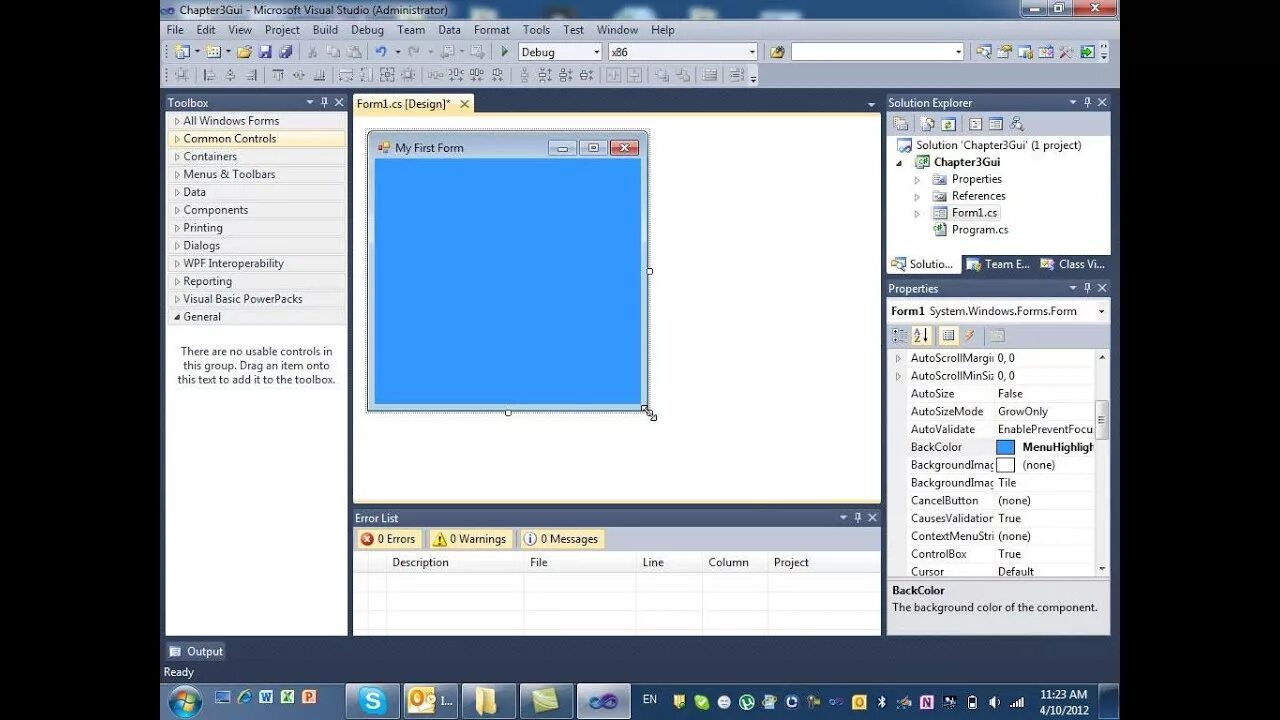Screen dimensions: 1280x720
Task: Expand the AutoScrollMargin property
Action: (x=898, y=358)
